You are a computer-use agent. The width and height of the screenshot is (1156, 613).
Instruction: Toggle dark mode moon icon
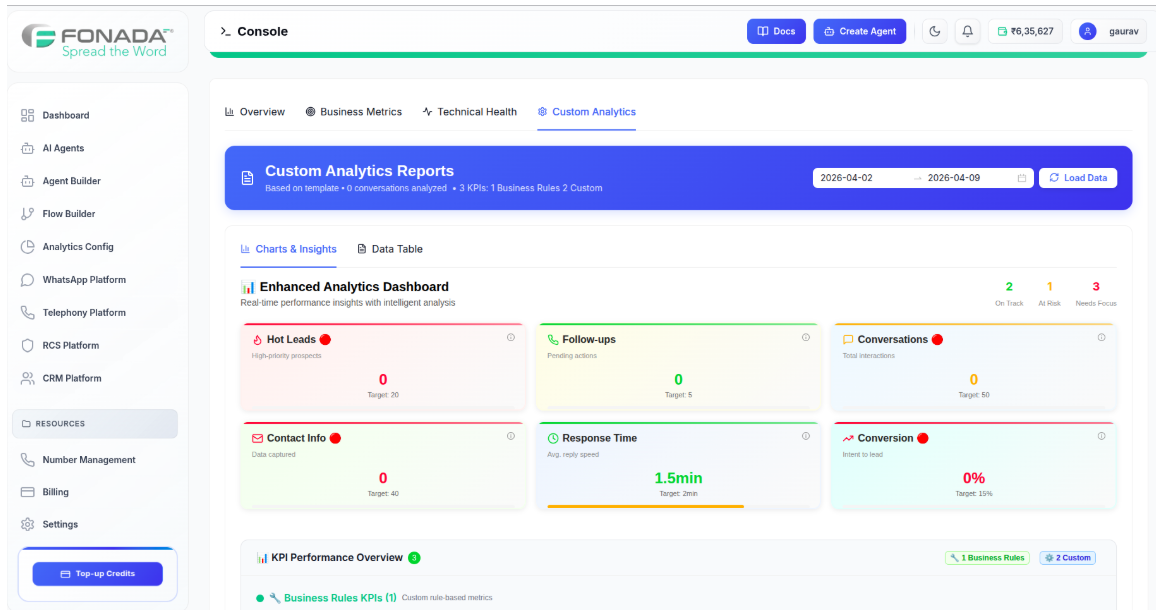pyautogui.click(x=935, y=32)
